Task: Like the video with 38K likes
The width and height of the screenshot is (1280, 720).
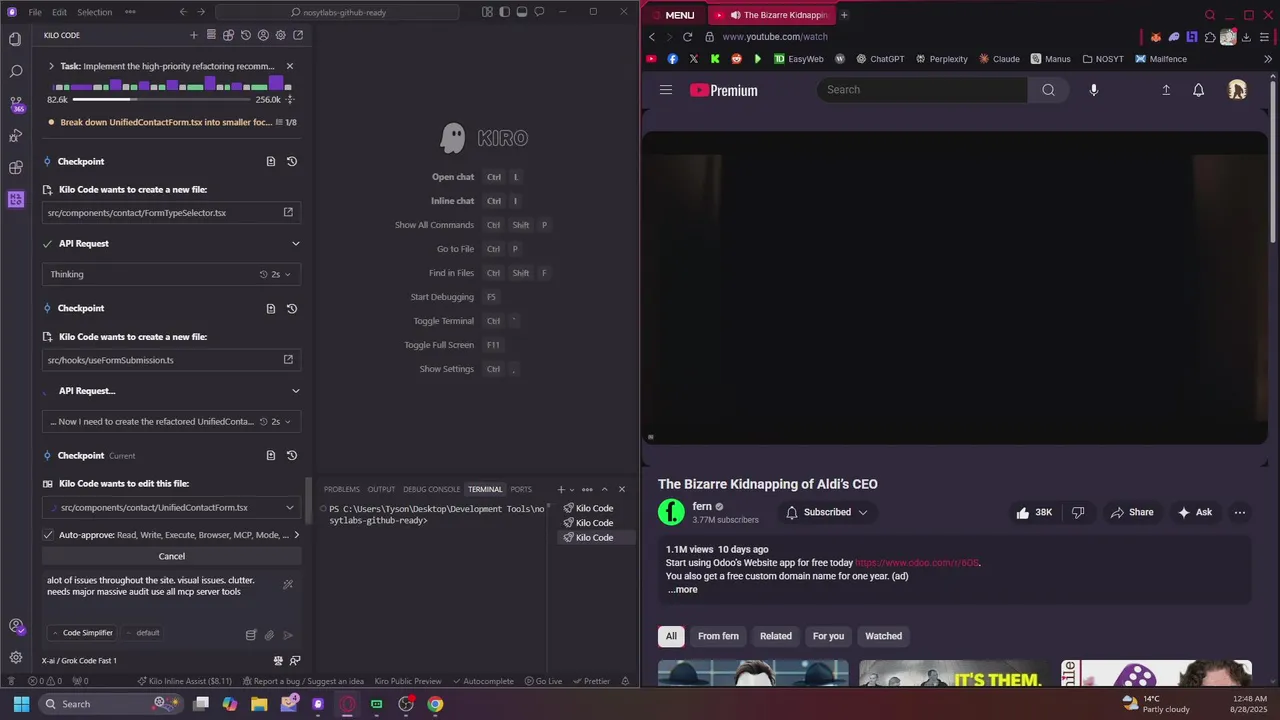Action: pos(1033,512)
